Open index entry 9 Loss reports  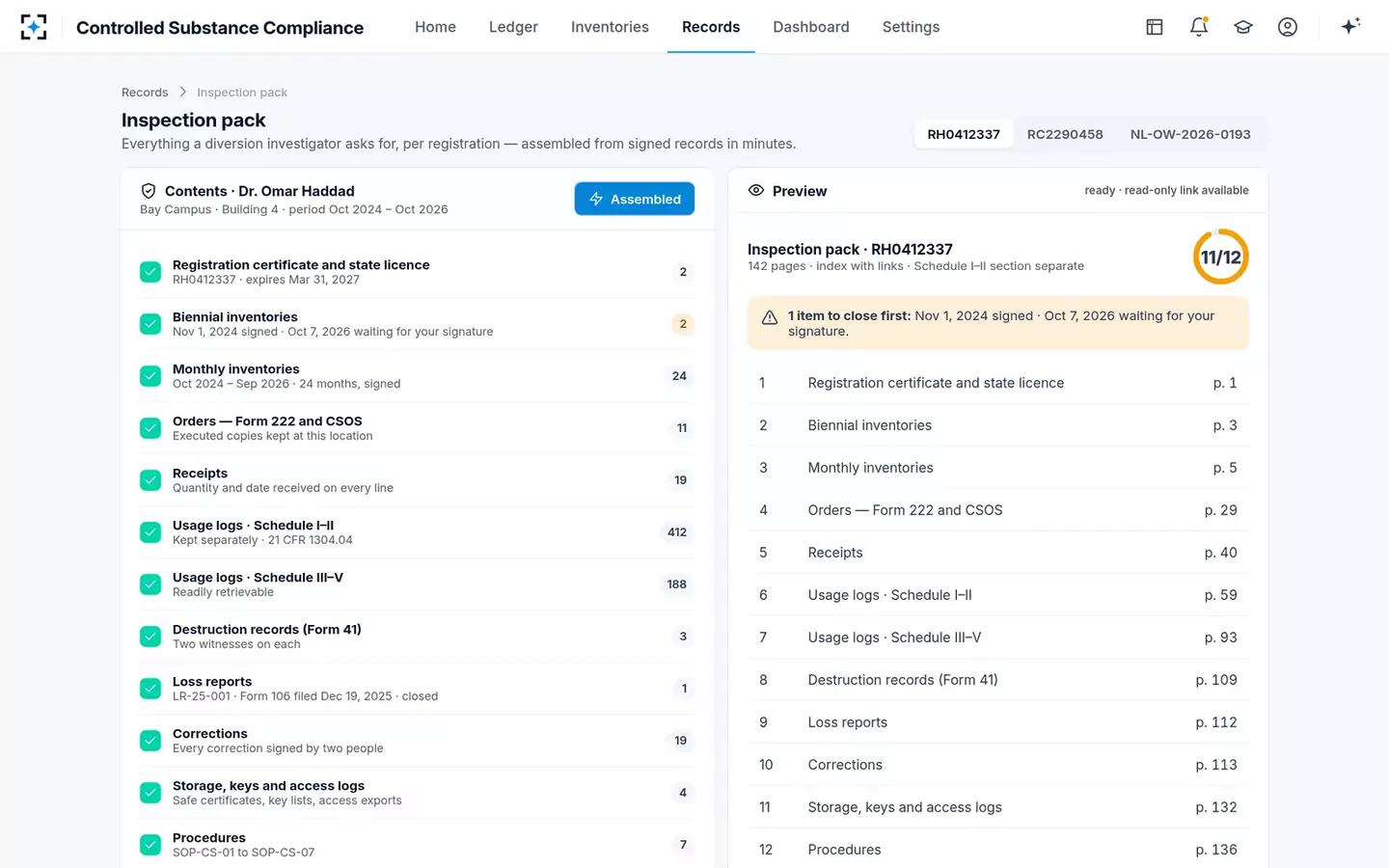point(998,722)
